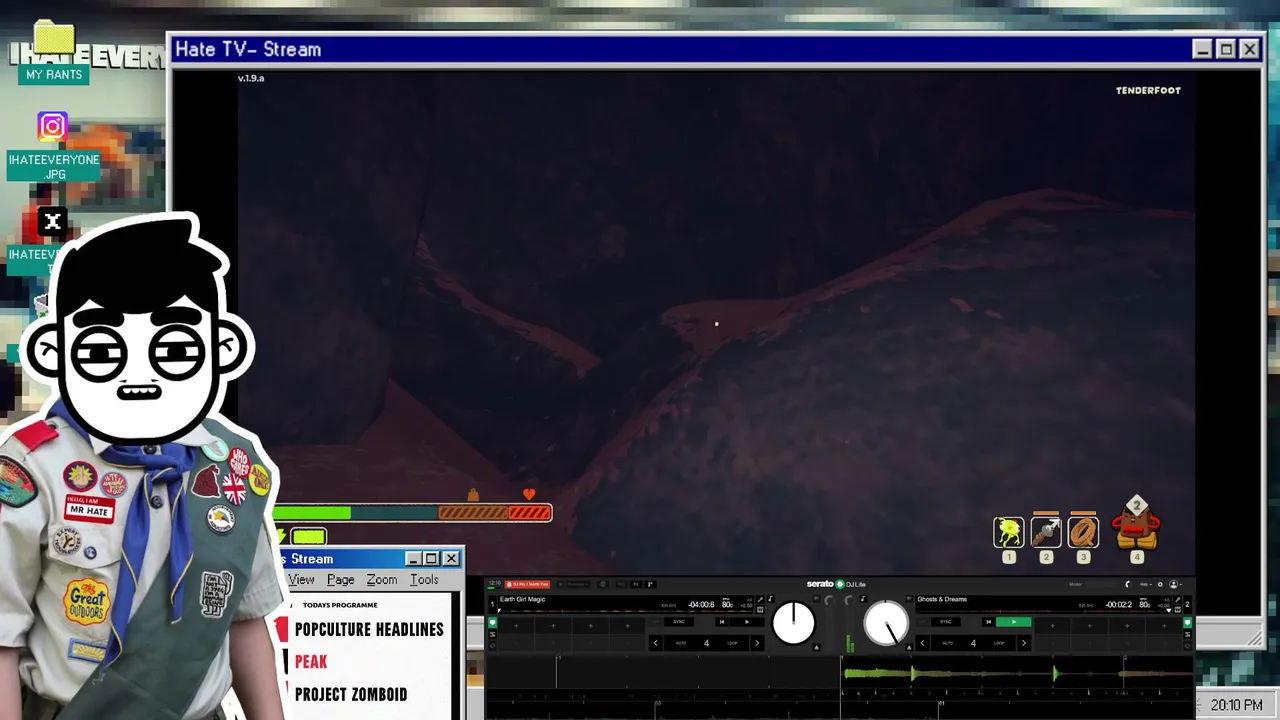Click the IHATEEVERYONE .JPG desktop label
Image resolution: width=1280 pixels, height=720 pixels.
tap(54, 167)
